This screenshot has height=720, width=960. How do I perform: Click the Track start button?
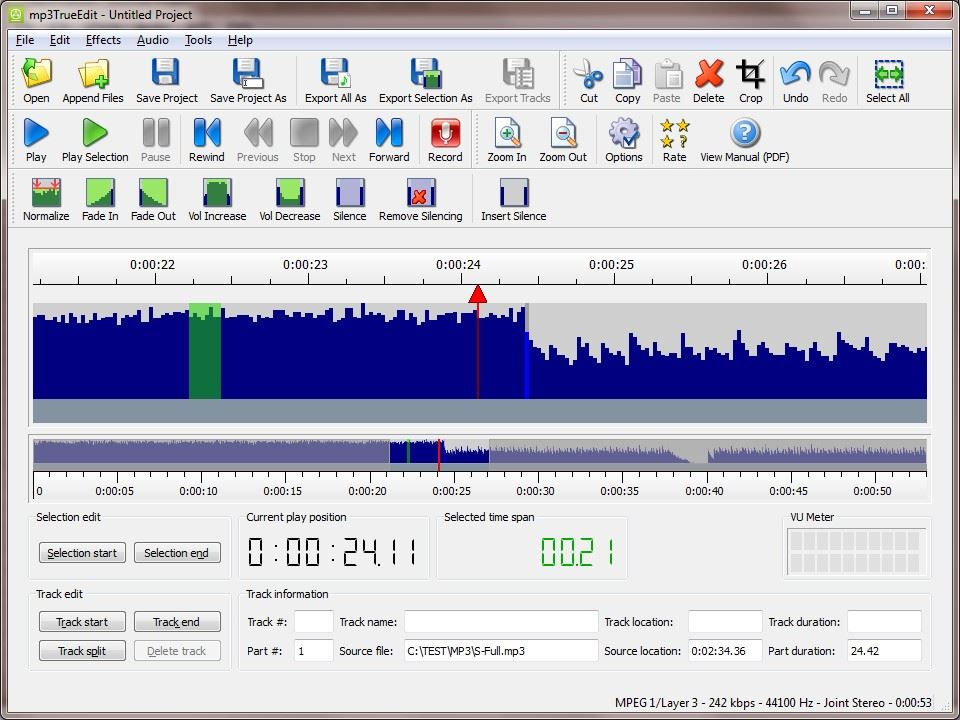[x=82, y=622]
